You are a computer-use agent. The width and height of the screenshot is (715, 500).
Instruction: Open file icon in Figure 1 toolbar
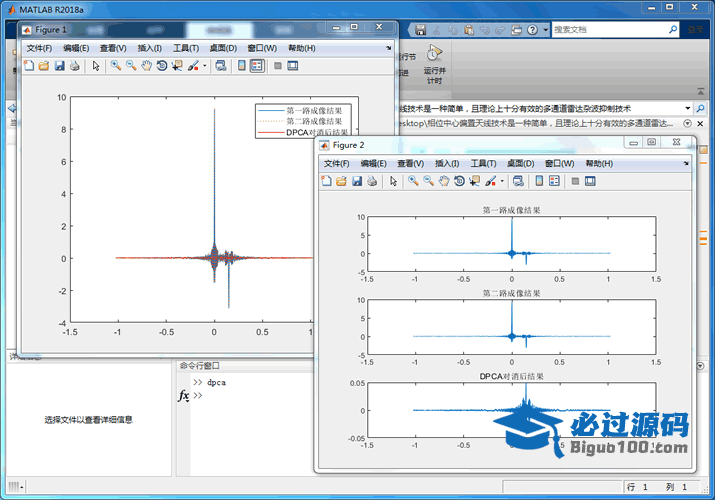(x=43, y=66)
